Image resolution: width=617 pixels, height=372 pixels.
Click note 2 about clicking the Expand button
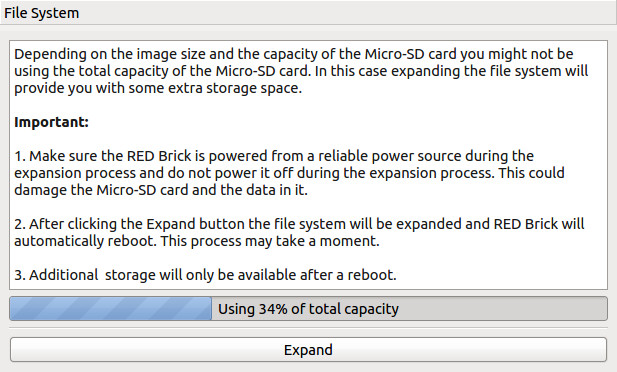[x=299, y=232]
